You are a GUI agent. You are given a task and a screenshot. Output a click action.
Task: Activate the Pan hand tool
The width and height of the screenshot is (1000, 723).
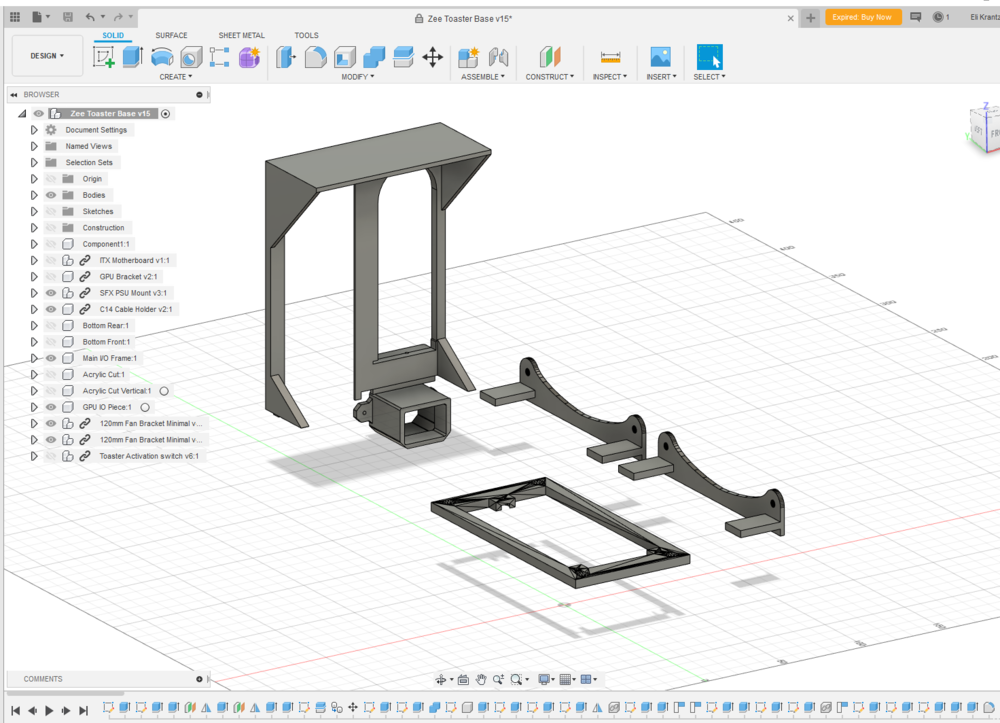[481, 679]
